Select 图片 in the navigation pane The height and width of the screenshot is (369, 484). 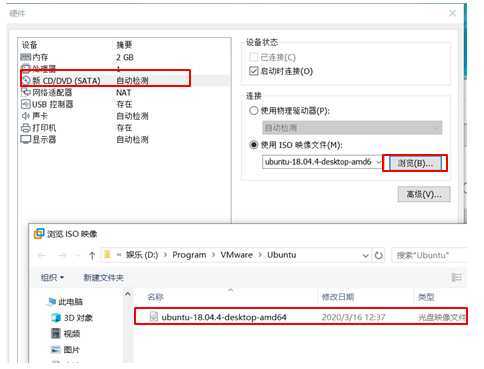pyautogui.click(x=65, y=350)
